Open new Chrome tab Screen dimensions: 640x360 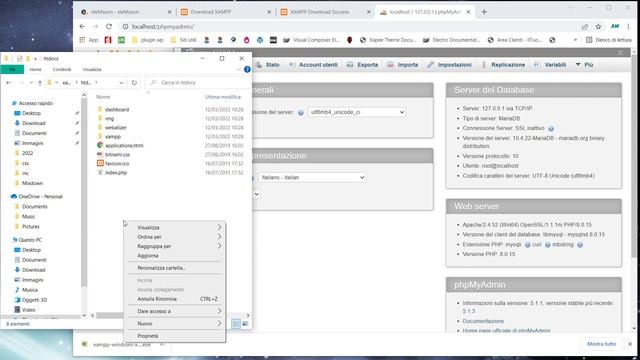click(x=484, y=12)
